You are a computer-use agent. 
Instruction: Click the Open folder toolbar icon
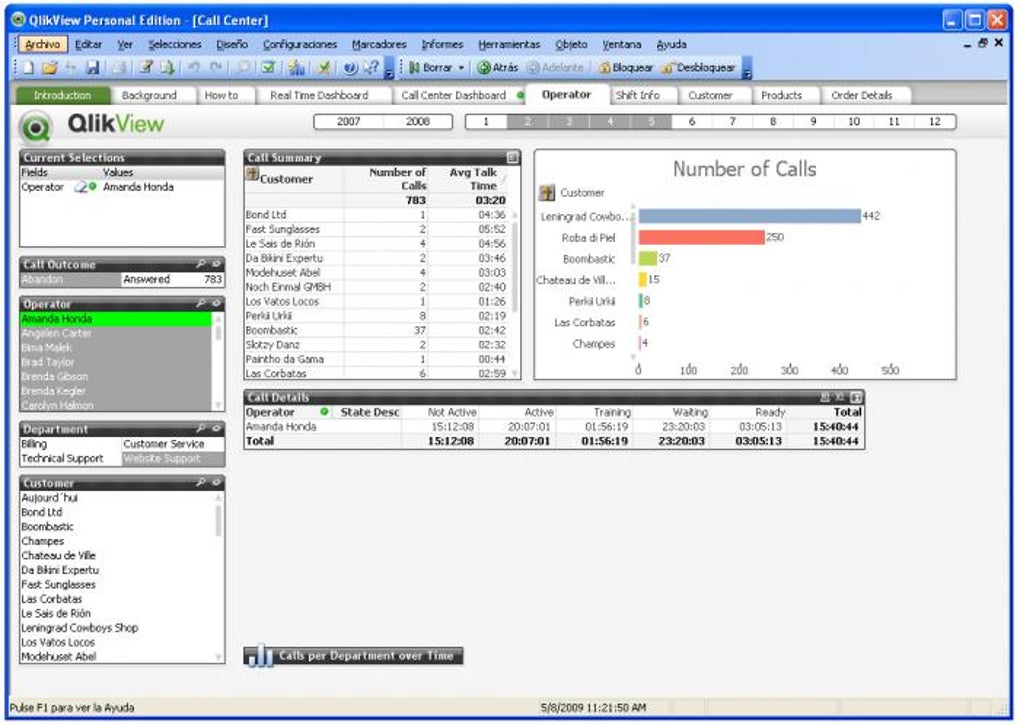tap(49, 68)
